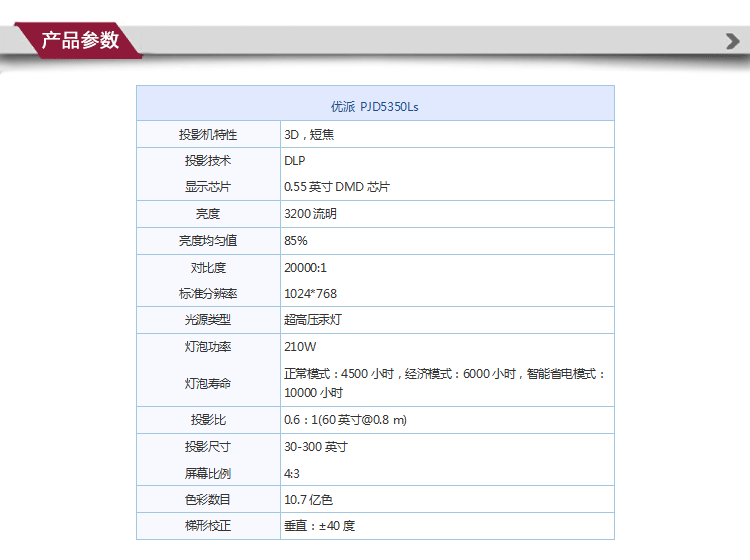Click the 10.7 亿色 value

pos(308,499)
